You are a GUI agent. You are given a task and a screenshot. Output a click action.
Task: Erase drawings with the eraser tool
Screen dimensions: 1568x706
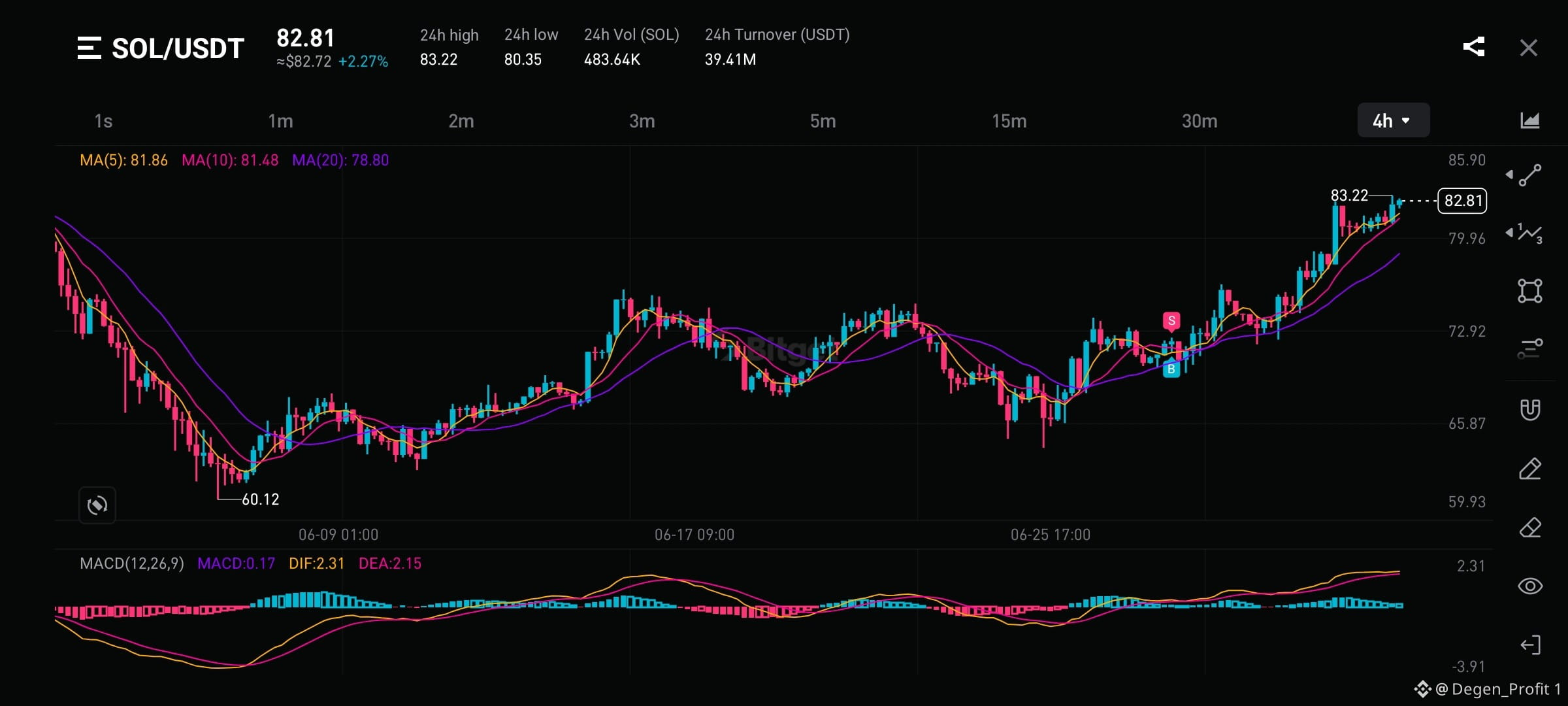(1530, 528)
